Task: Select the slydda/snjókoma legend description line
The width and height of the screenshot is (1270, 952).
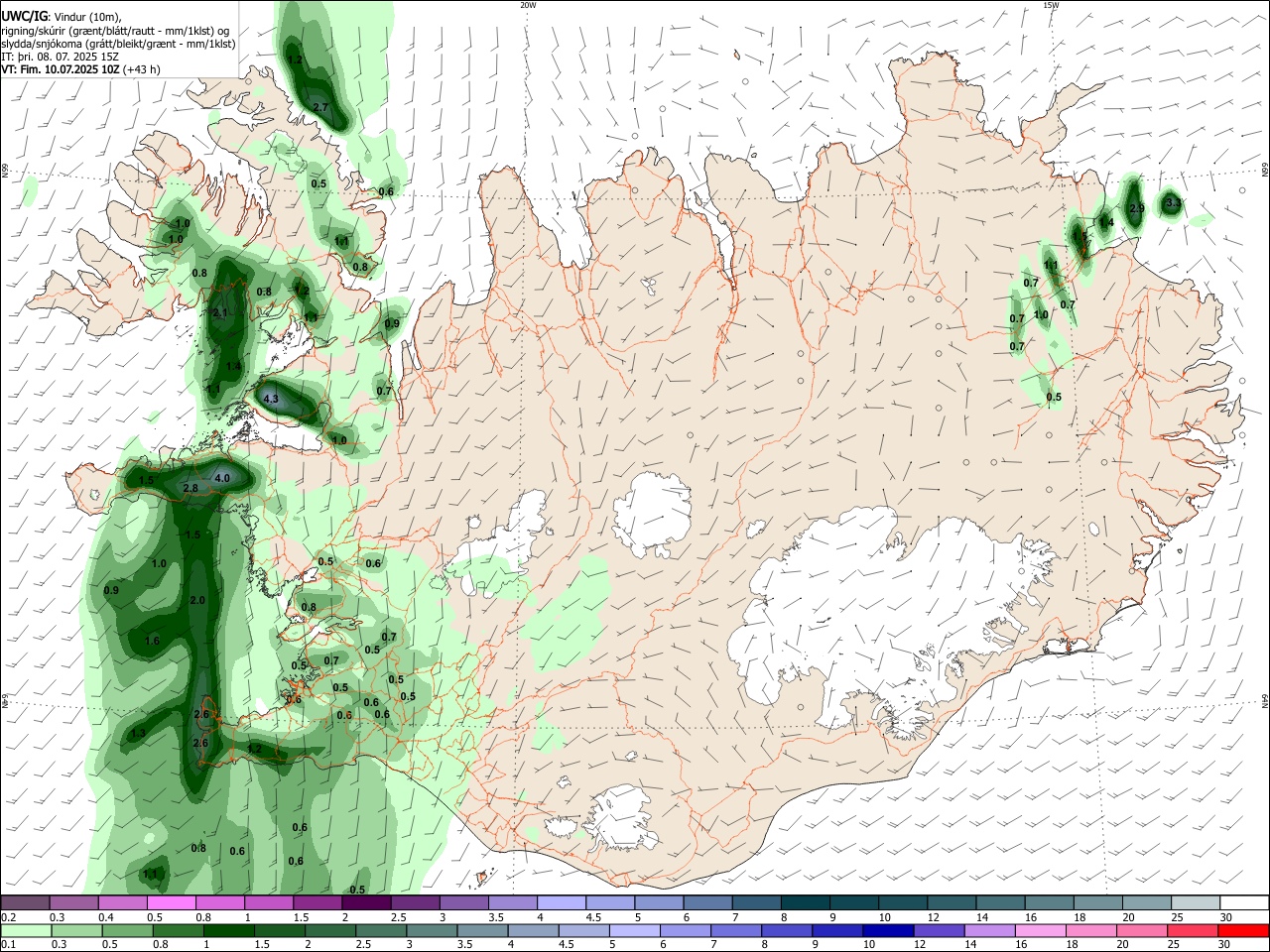Action: pyautogui.click(x=118, y=44)
